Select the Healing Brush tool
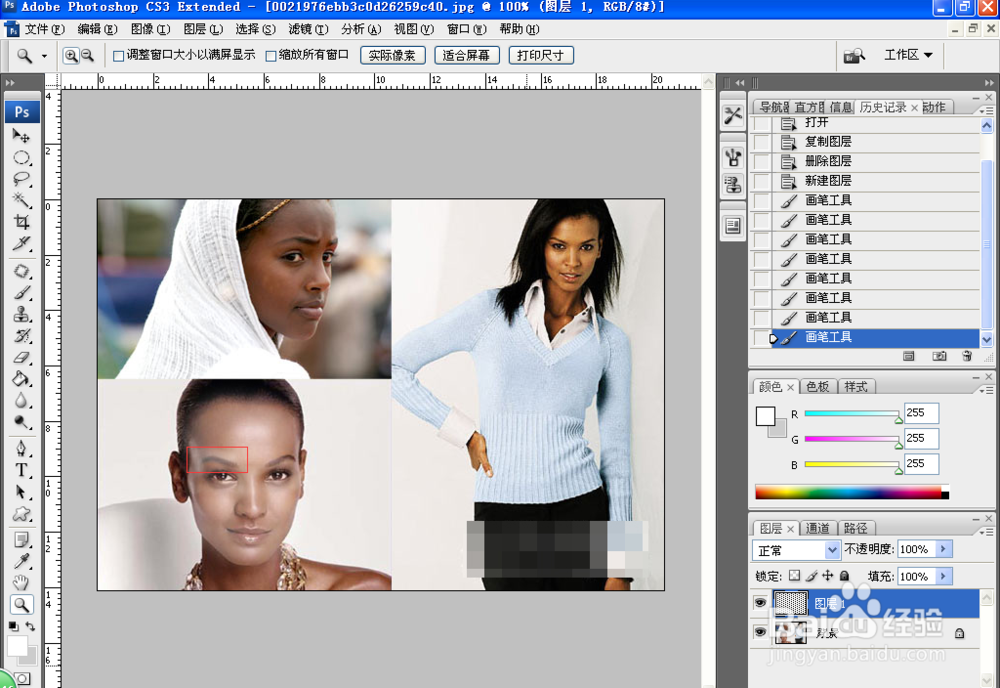 [22, 271]
